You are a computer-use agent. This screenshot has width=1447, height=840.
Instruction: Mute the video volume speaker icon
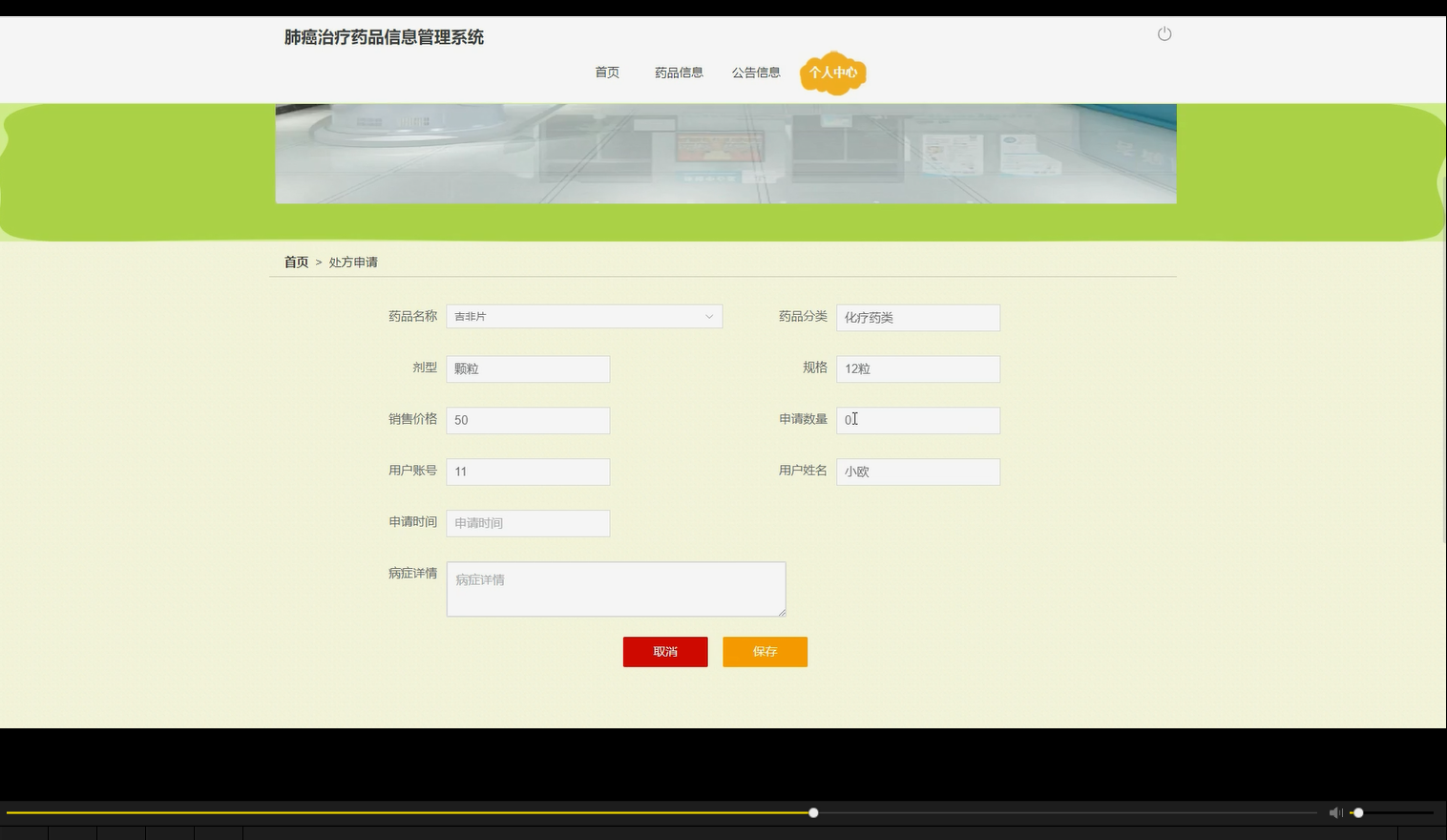pos(1335,812)
